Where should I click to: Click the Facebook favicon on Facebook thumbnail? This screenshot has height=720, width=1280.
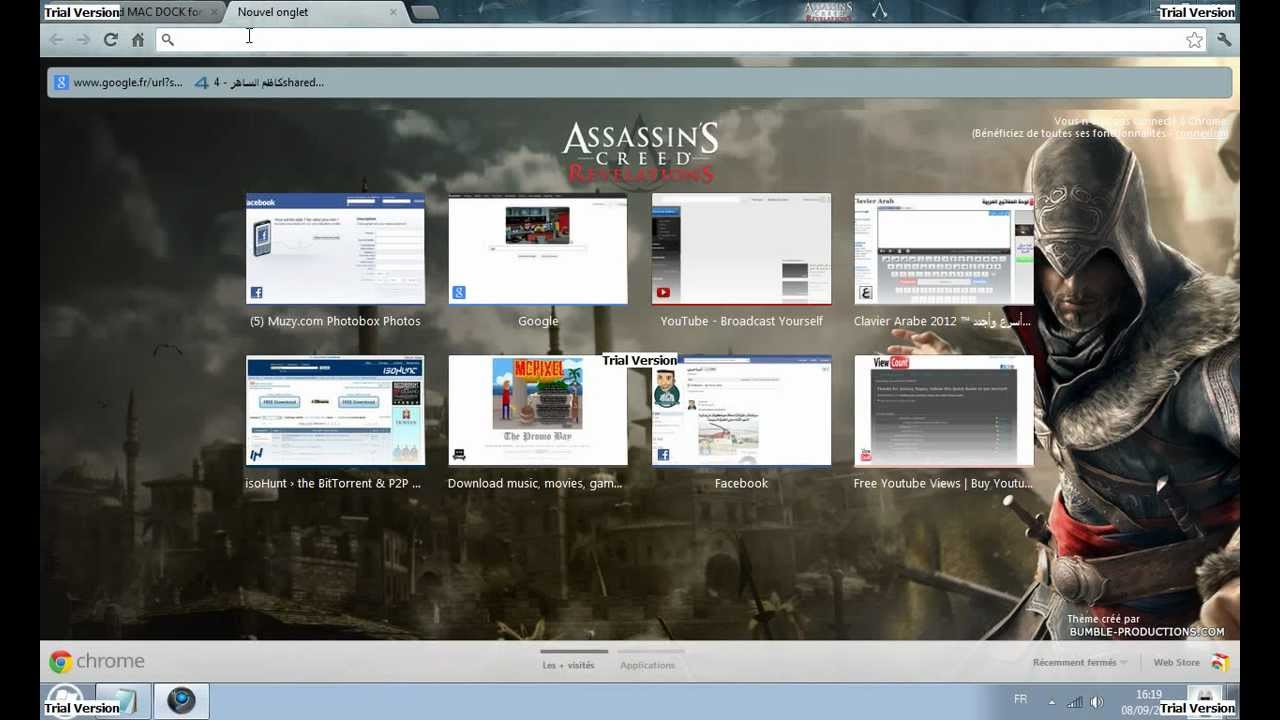(x=662, y=455)
